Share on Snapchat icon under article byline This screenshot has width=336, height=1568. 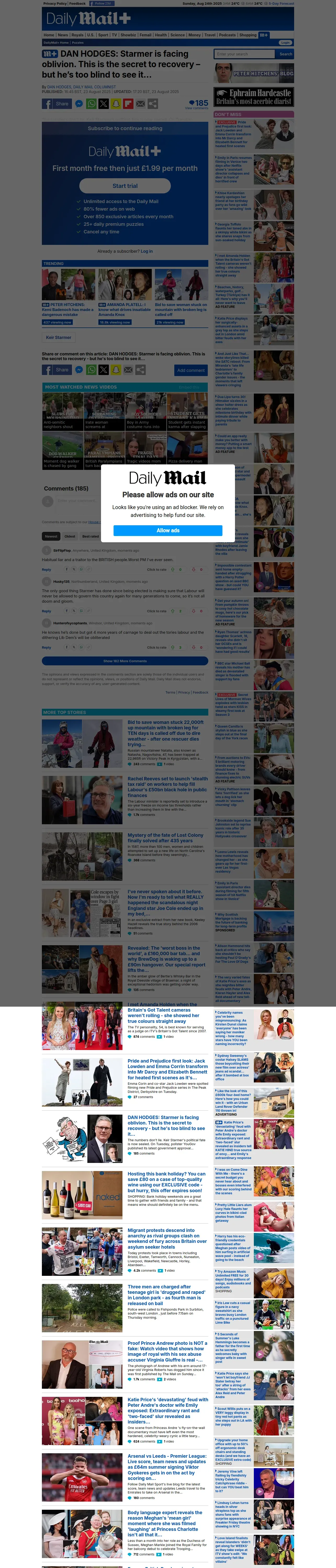click(x=116, y=104)
